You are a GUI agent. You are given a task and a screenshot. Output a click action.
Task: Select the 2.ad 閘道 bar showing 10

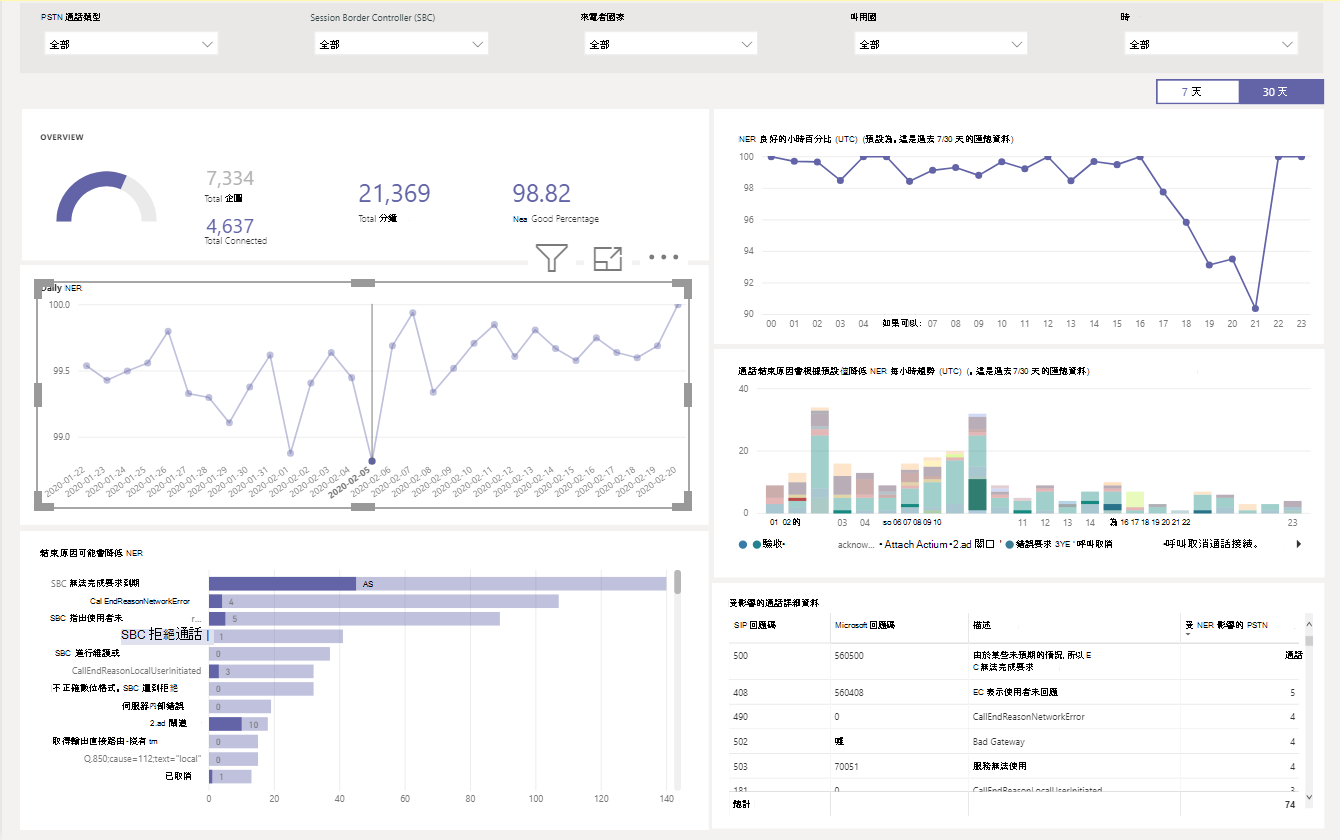click(239, 724)
